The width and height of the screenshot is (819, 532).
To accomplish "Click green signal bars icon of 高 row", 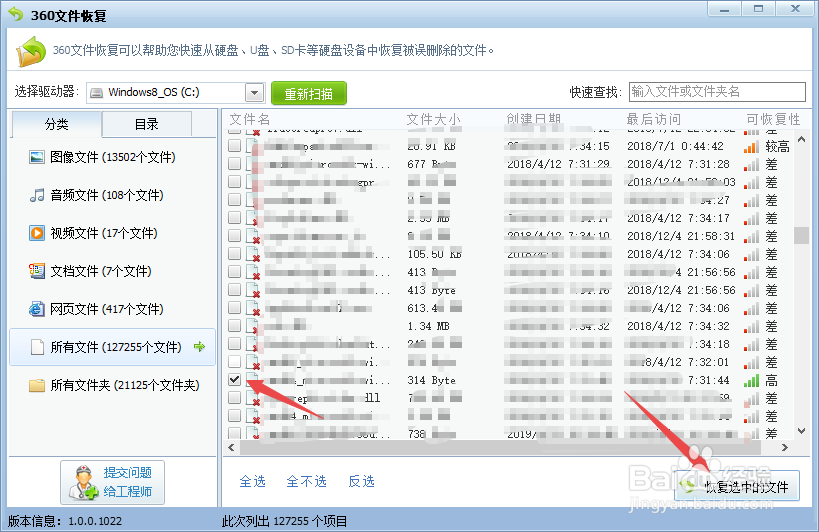I will click(752, 381).
